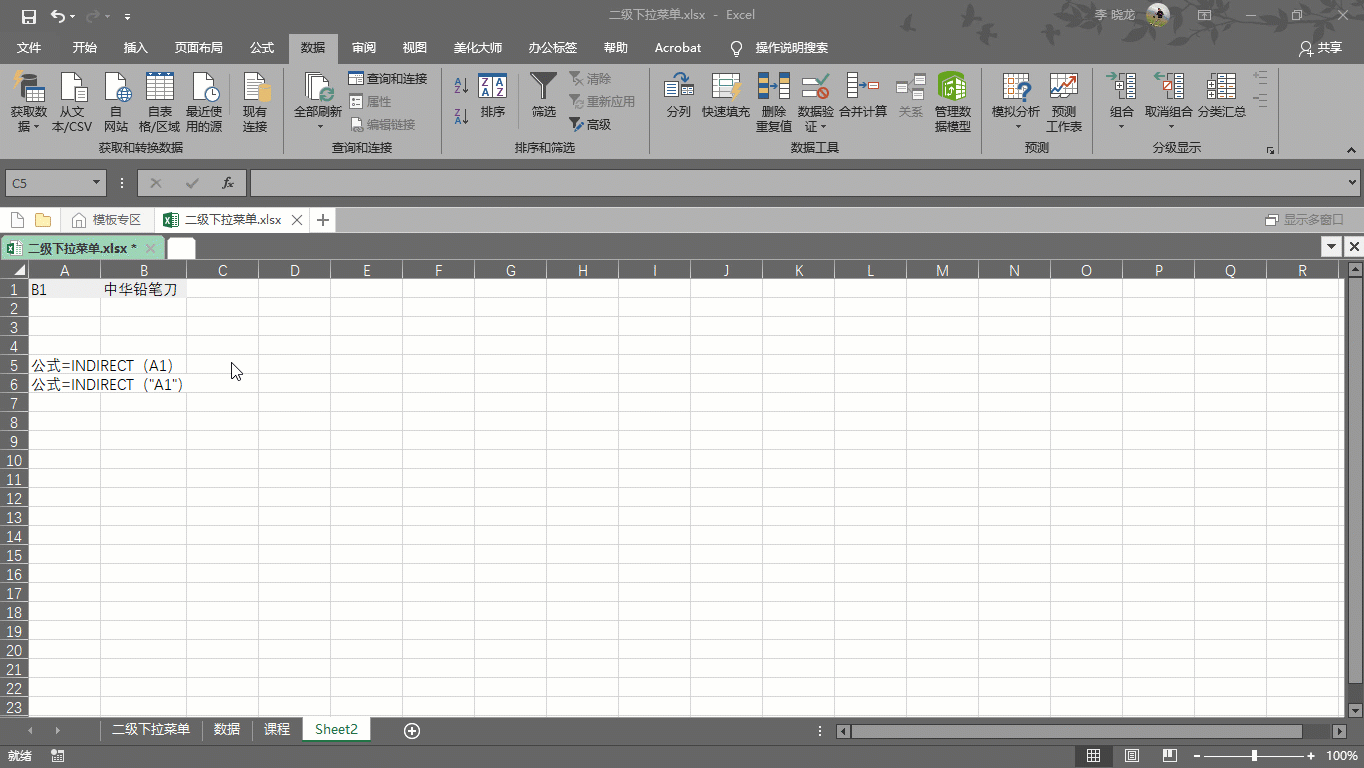Add a new sheet button
Viewport: 1364px width, 768px height.
point(411,731)
